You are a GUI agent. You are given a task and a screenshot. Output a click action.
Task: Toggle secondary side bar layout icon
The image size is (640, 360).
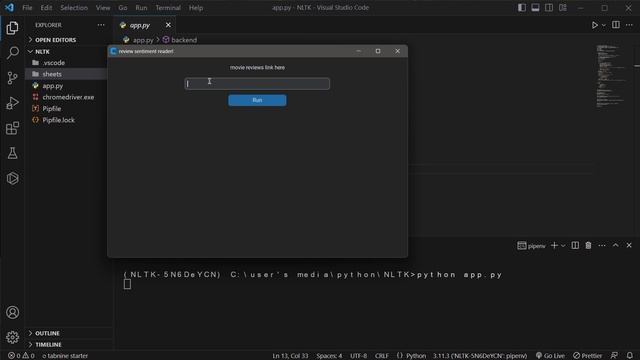tap(549, 8)
